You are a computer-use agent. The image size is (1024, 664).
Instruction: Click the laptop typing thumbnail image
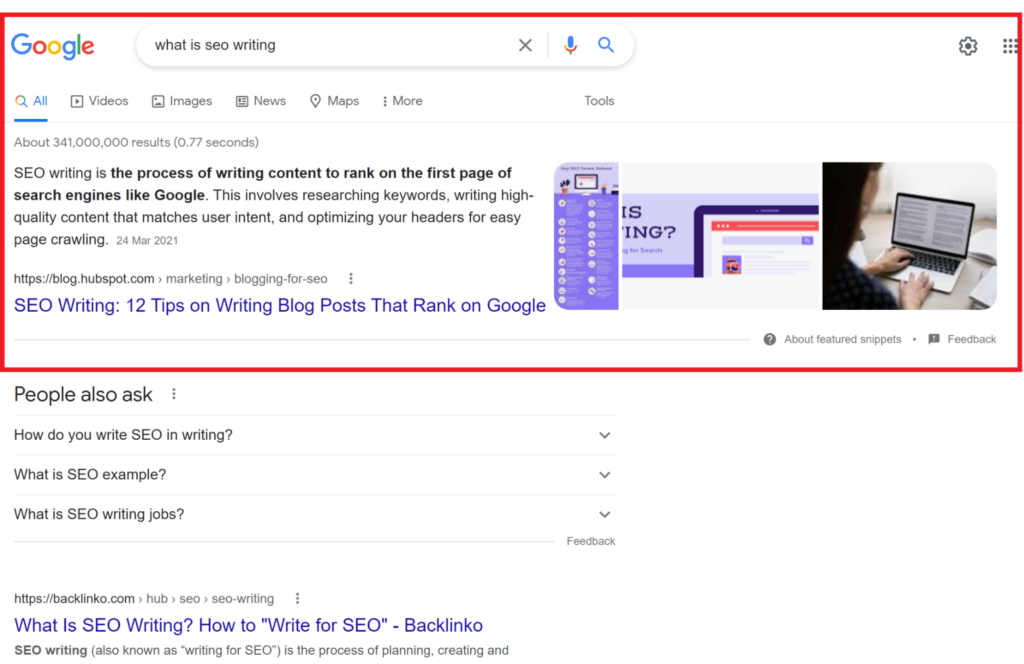coord(908,236)
